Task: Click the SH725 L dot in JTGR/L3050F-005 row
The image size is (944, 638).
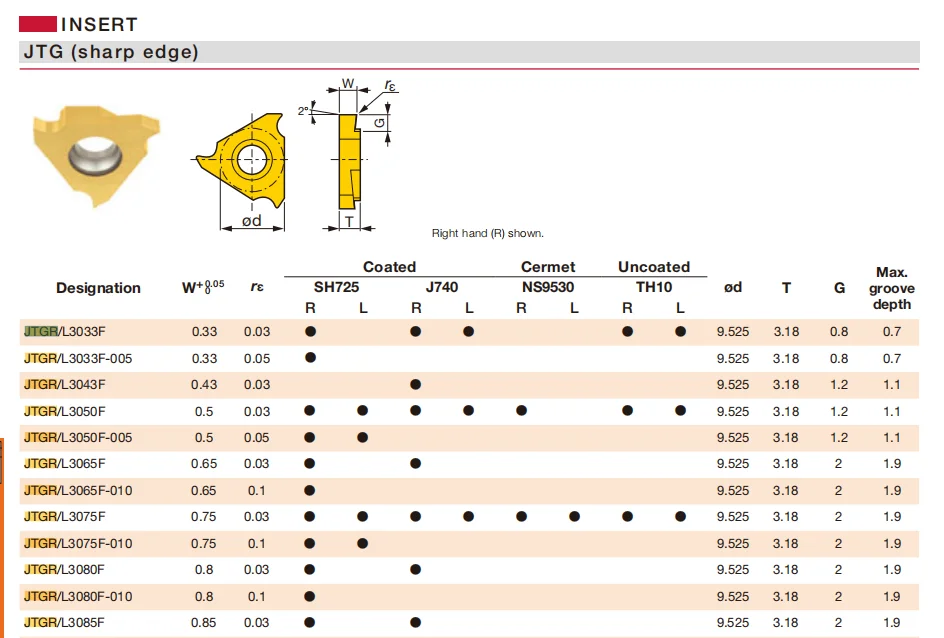Action: pos(362,438)
